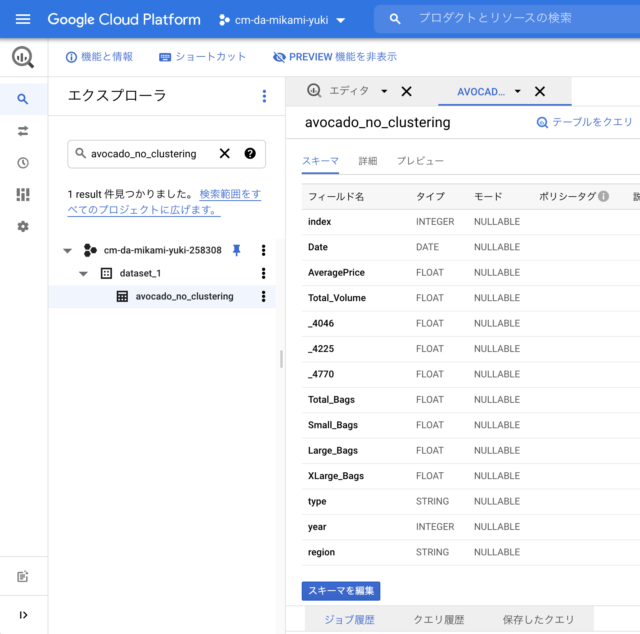Viewport: 640px width, 634px height.
Task: Close the AVOCAD... tab
Action: tap(540, 91)
